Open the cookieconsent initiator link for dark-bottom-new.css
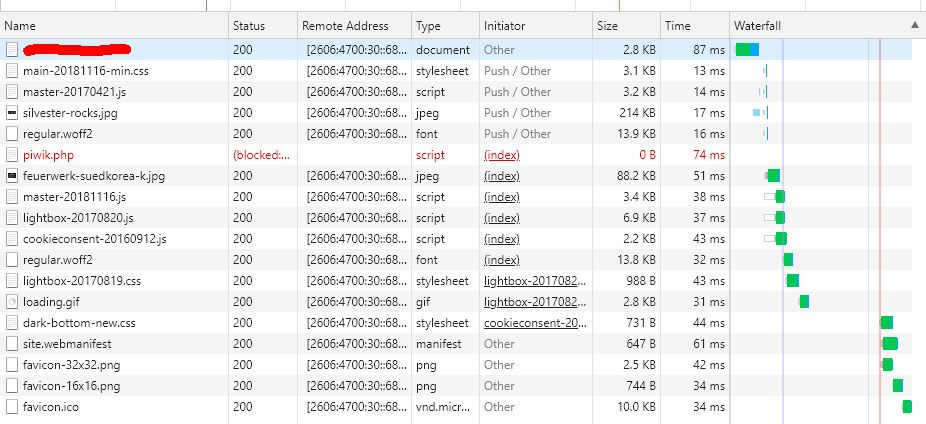The height and width of the screenshot is (424, 926). (535, 323)
